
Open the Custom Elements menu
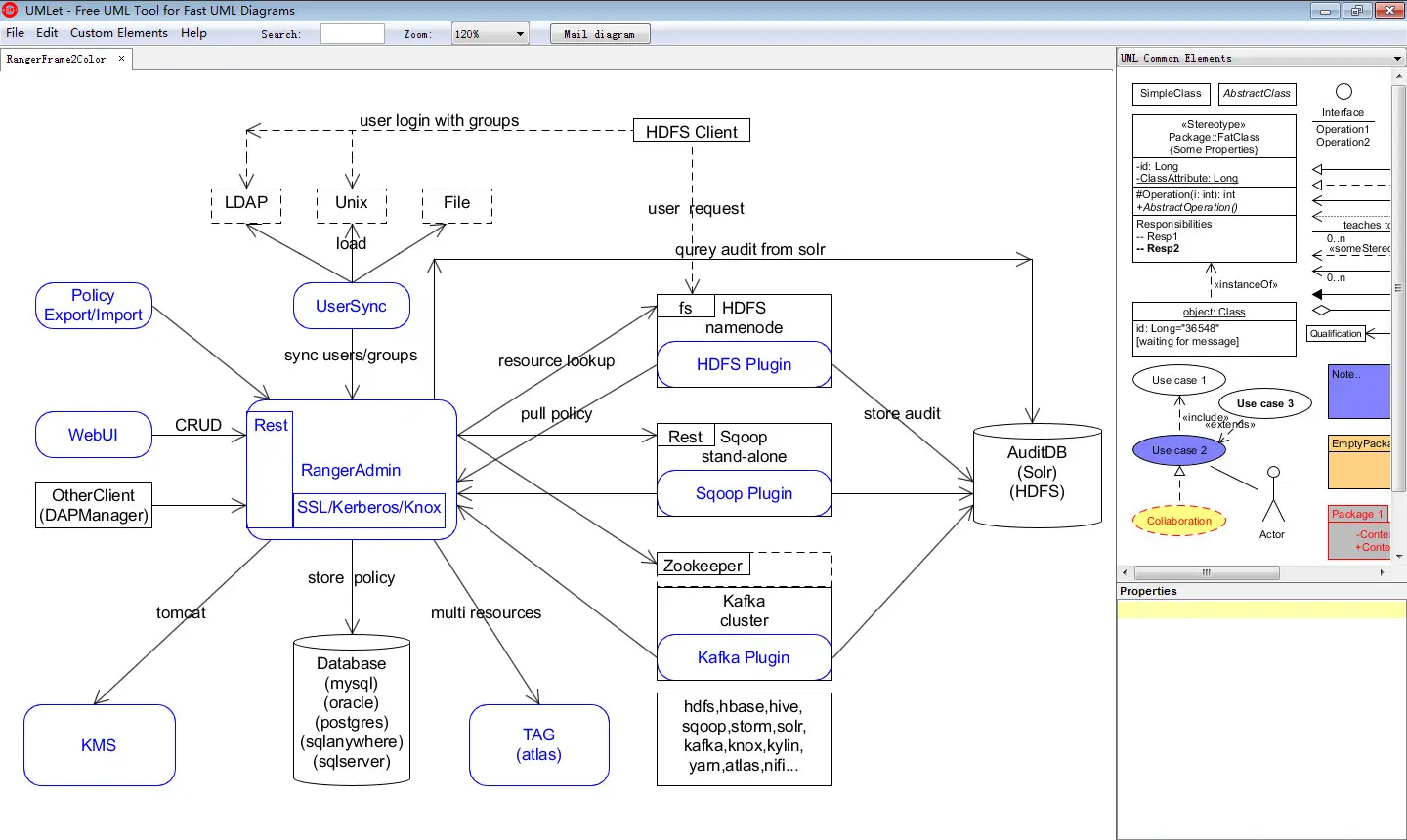(119, 33)
